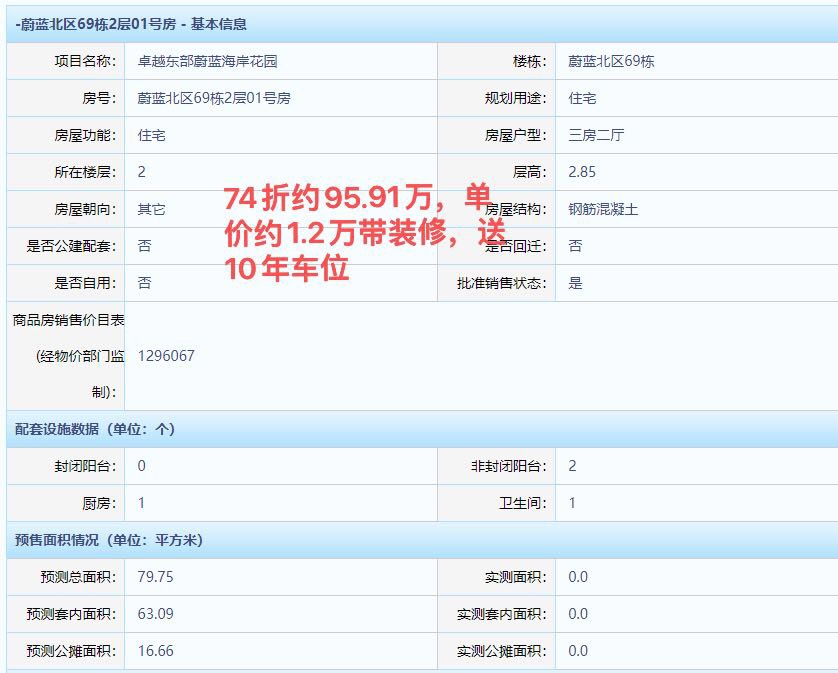Screen dimensions: 838x673
Task: Click the 卫生间 label
Action: (x=523, y=503)
